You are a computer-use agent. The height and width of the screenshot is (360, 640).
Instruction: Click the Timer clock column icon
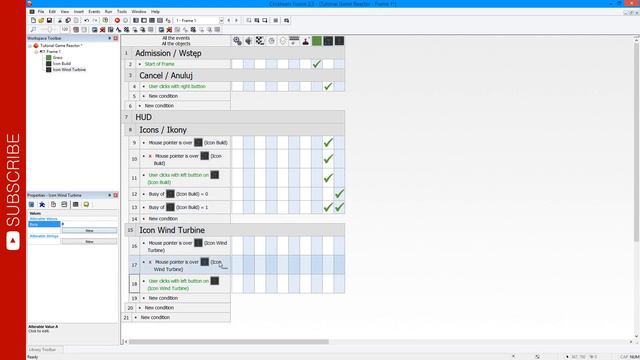(x=271, y=41)
